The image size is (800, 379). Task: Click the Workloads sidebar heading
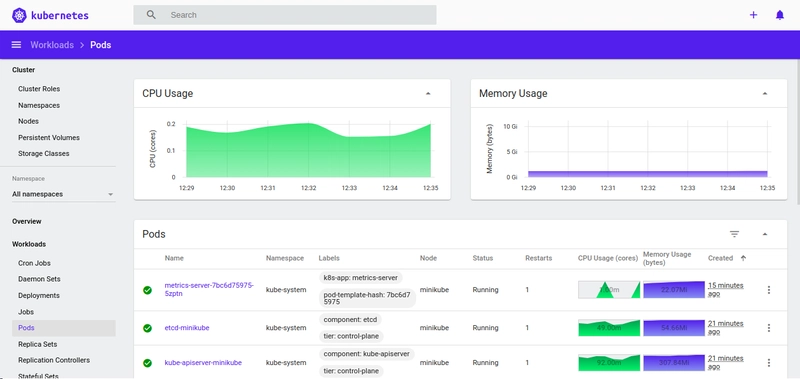[x=29, y=244]
